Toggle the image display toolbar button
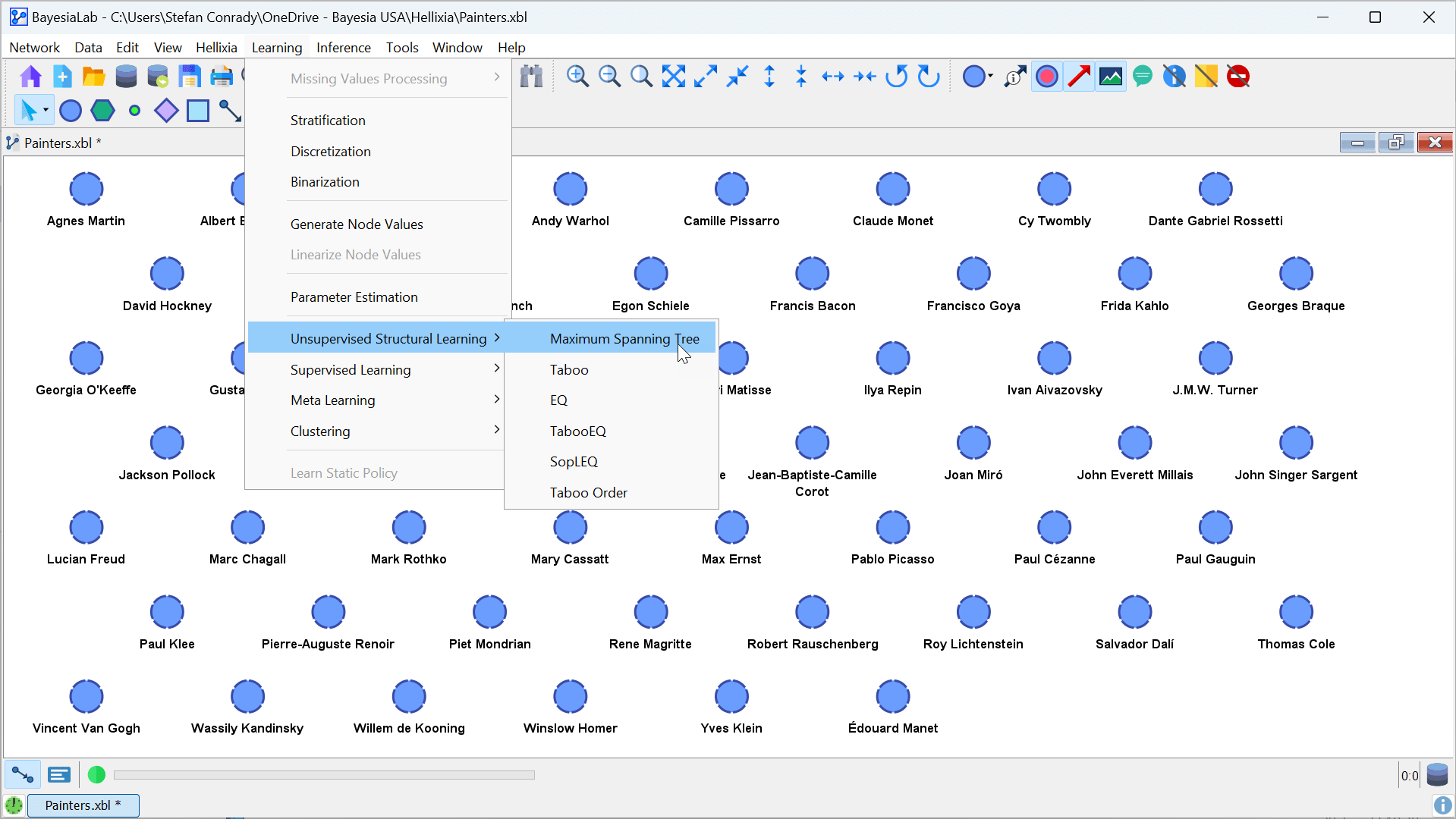This screenshot has height=819, width=1456. click(x=1111, y=77)
